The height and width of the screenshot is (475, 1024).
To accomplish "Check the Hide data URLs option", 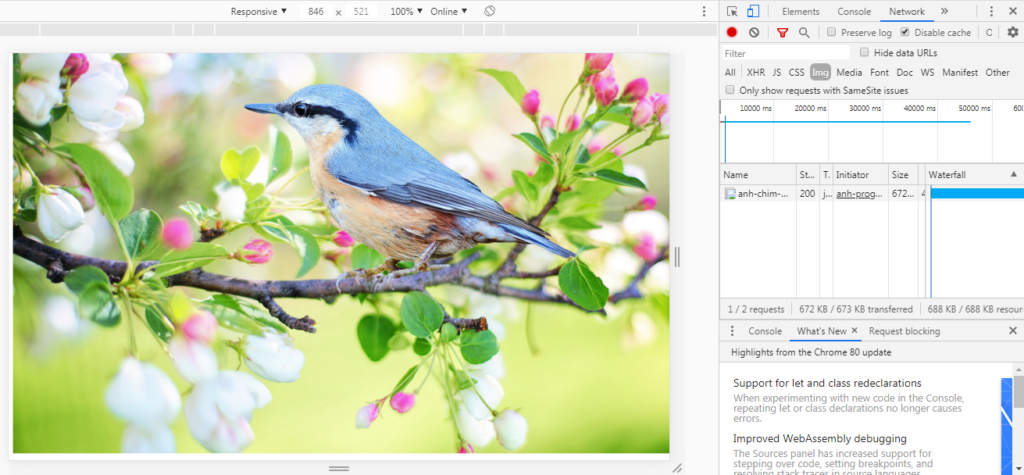I will tap(865, 53).
